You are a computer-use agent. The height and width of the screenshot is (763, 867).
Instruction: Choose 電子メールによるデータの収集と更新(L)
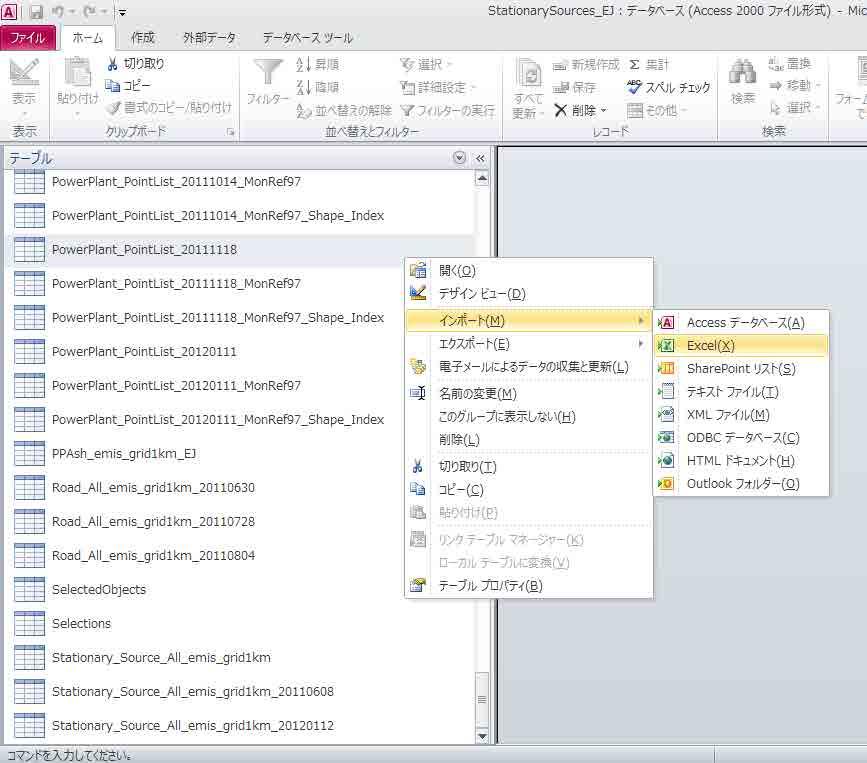[x=529, y=367]
